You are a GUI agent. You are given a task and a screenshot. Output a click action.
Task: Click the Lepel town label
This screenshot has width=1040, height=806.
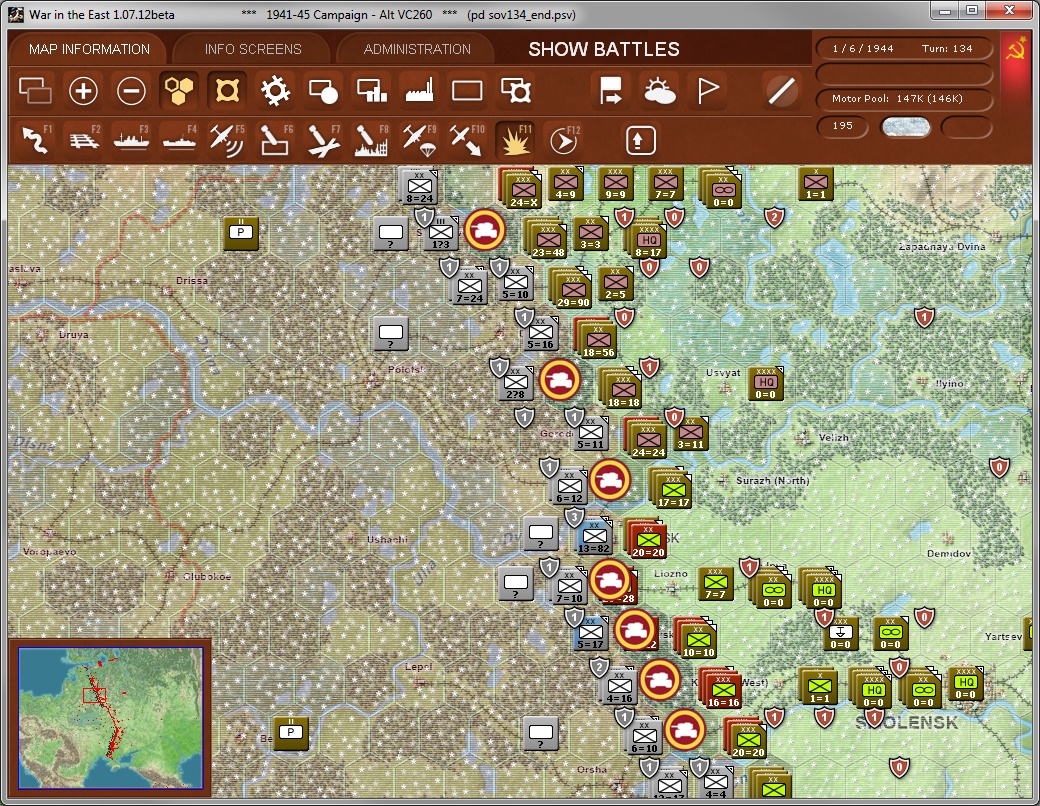coord(418,667)
